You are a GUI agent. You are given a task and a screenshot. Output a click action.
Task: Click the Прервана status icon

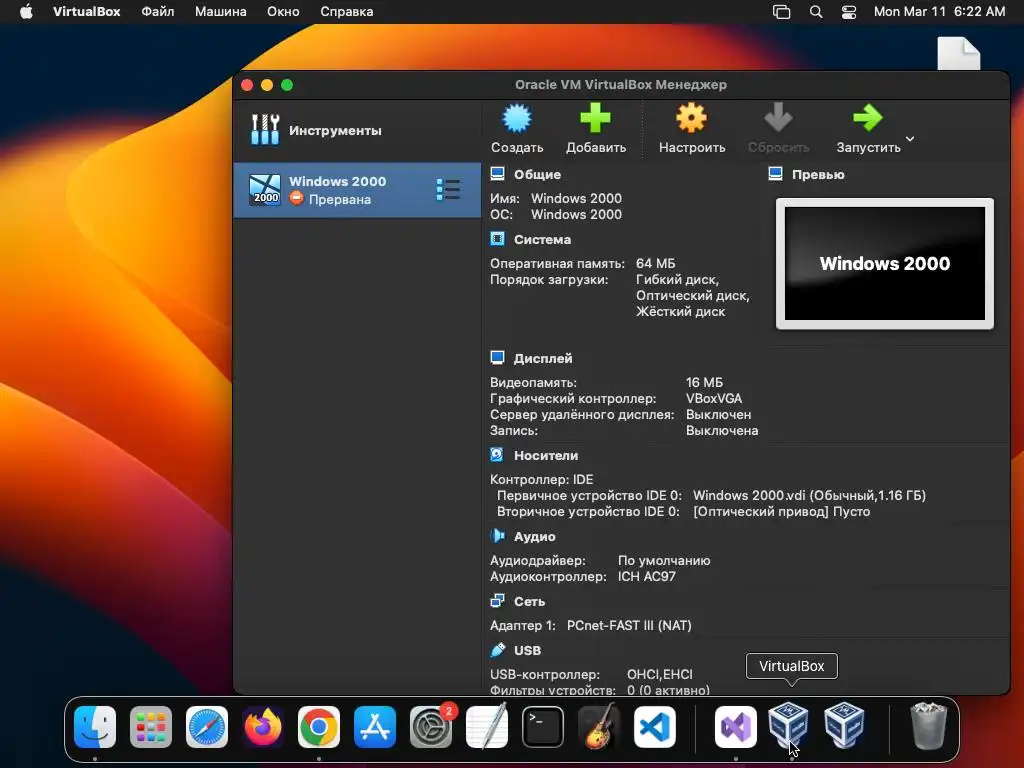coord(296,198)
